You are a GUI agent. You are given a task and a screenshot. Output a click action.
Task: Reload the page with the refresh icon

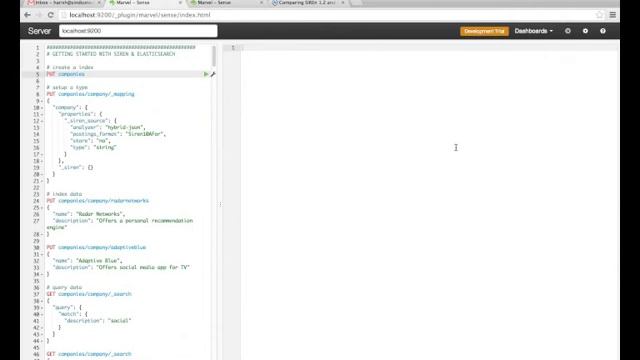click(51, 15)
